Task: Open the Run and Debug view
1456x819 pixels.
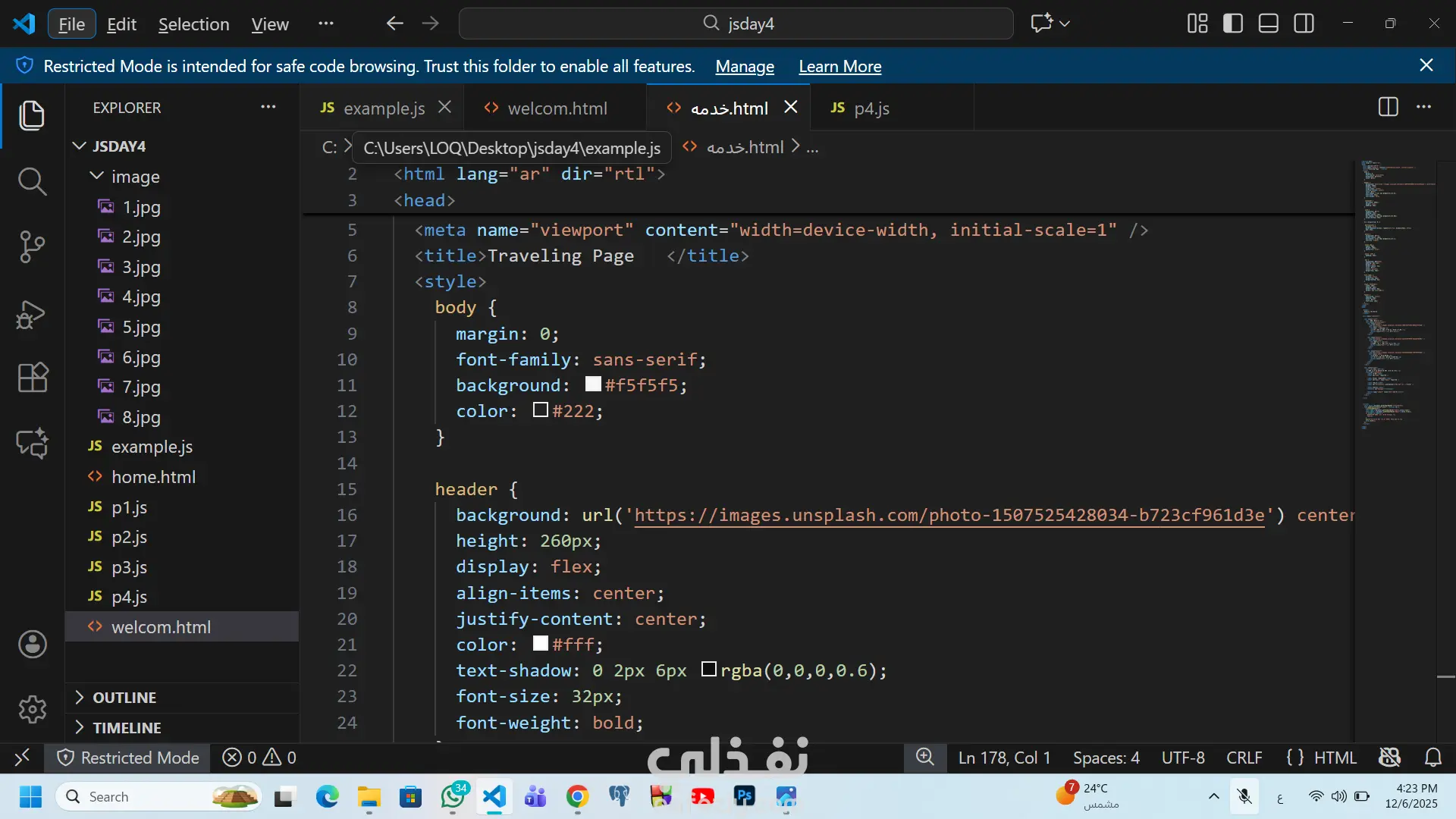Action: (32, 313)
